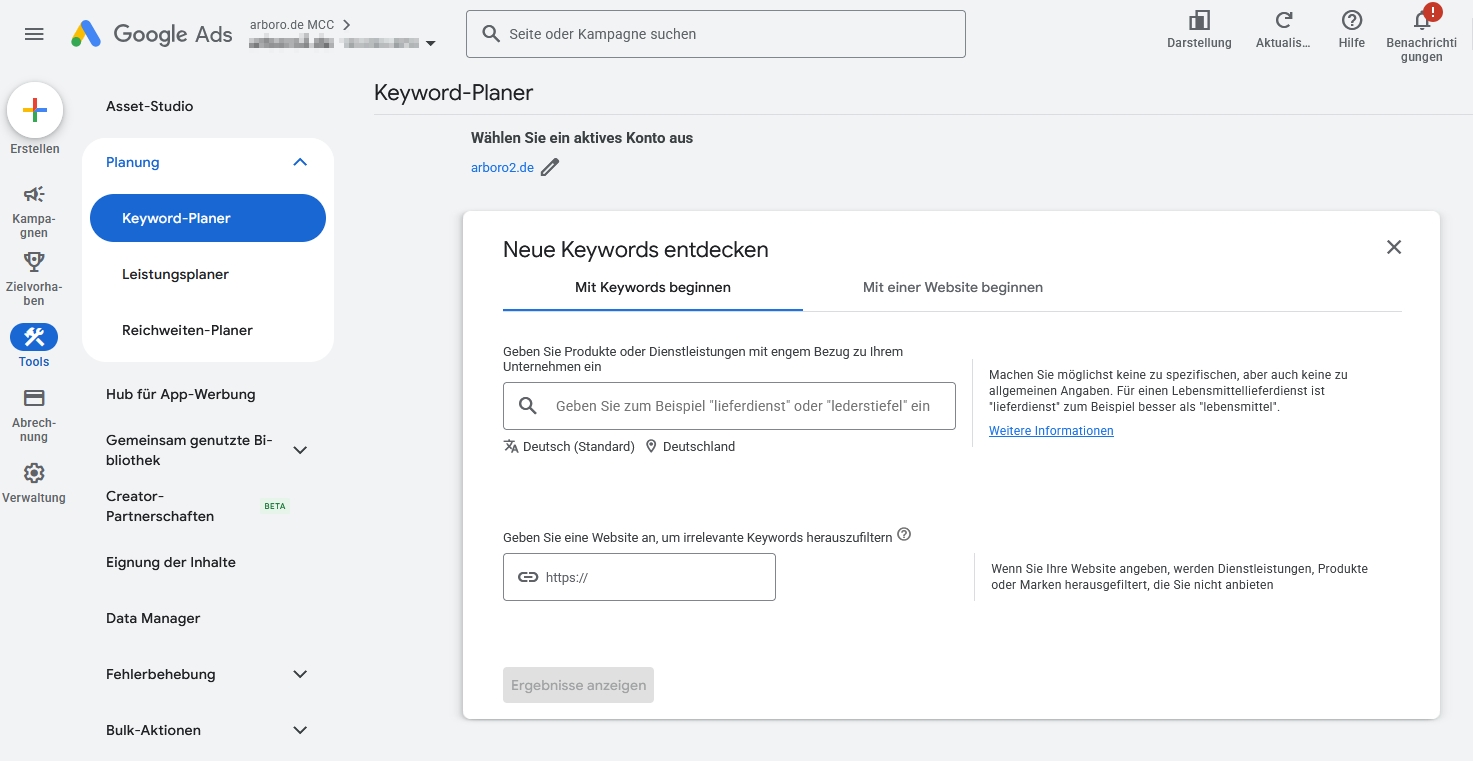Collapse the Planung section chevron
The width and height of the screenshot is (1473, 761).
pyautogui.click(x=300, y=162)
